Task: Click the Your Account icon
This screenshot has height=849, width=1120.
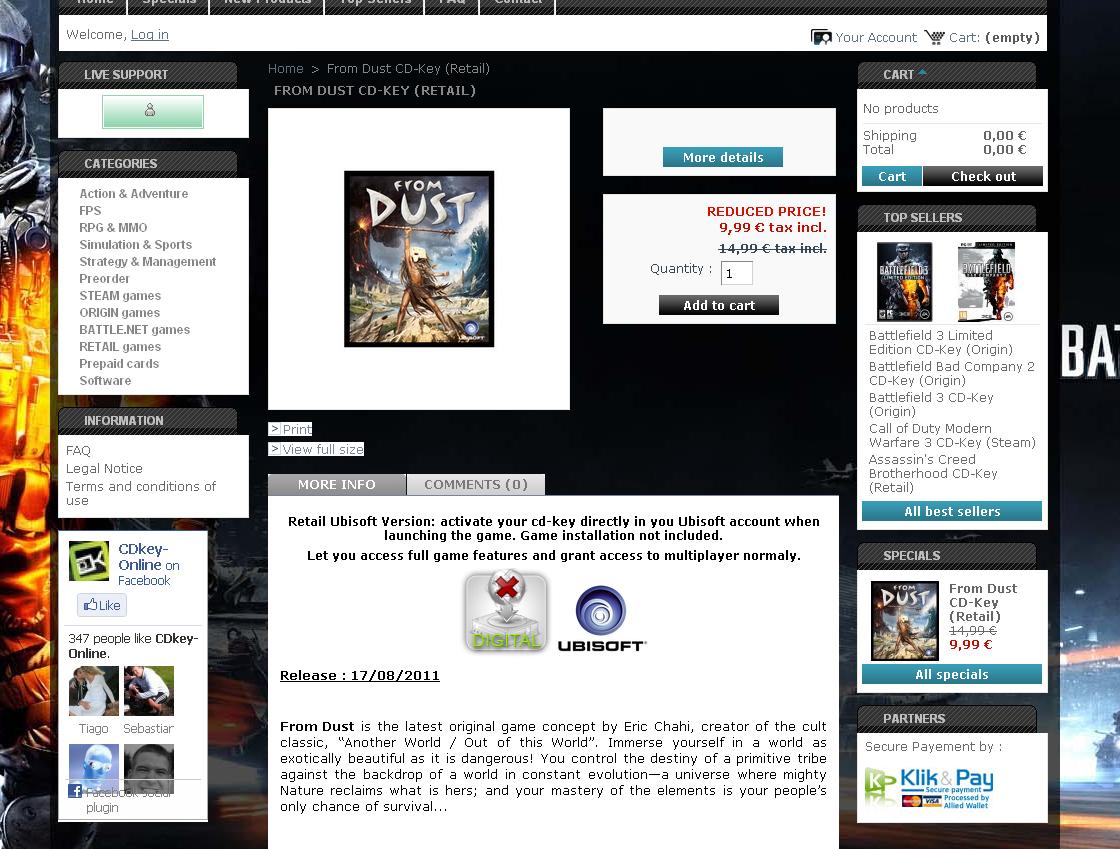Action: pyautogui.click(x=821, y=37)
